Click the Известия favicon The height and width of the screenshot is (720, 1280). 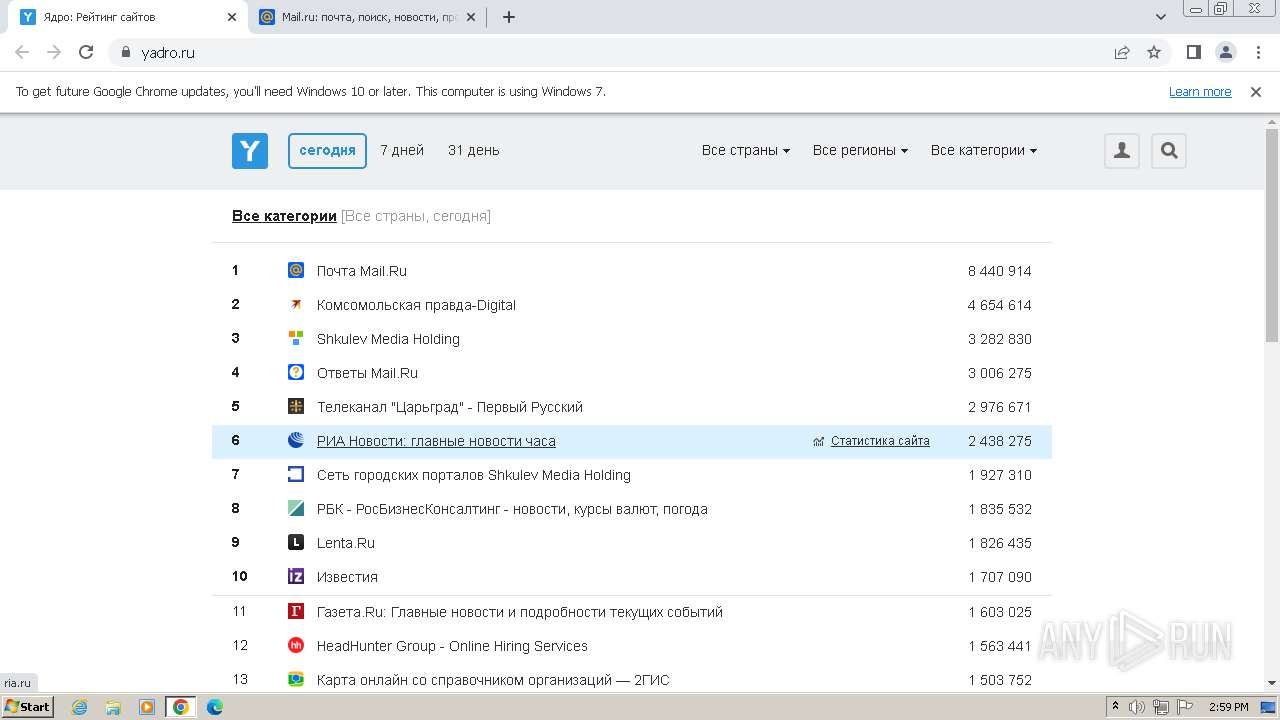click(296, 576)
